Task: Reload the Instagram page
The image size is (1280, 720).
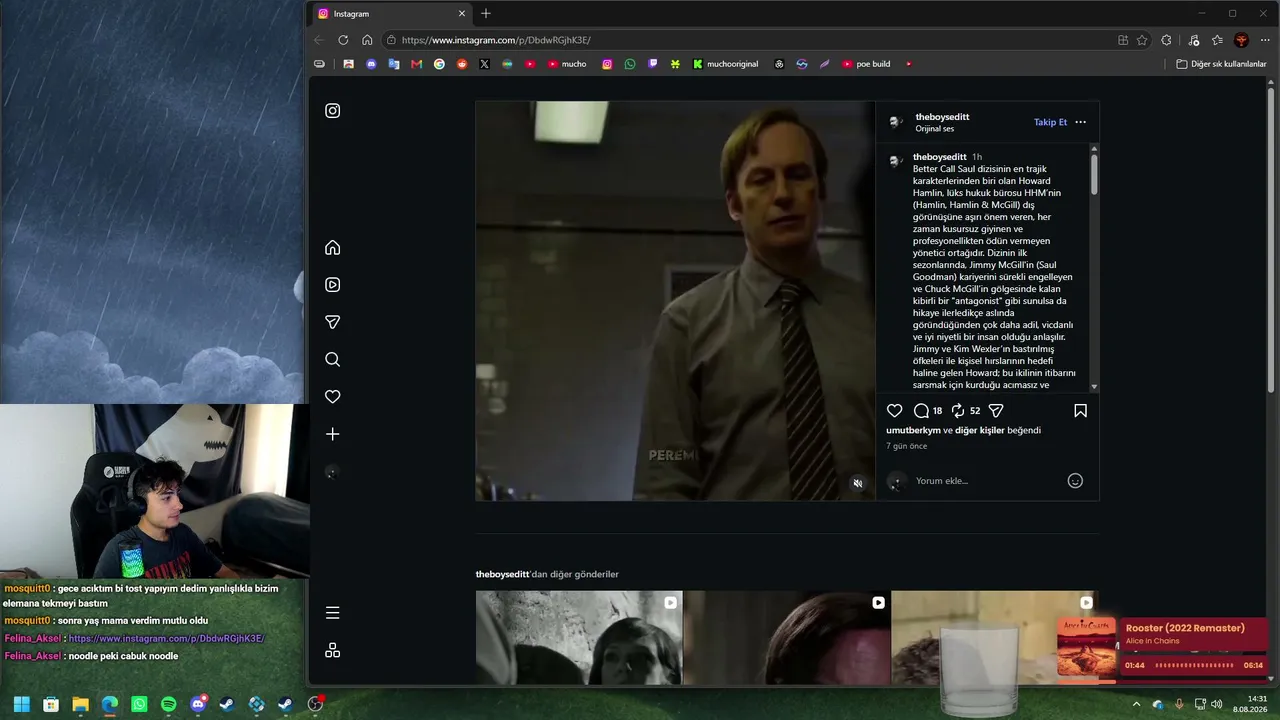Action: pos(343,40)
